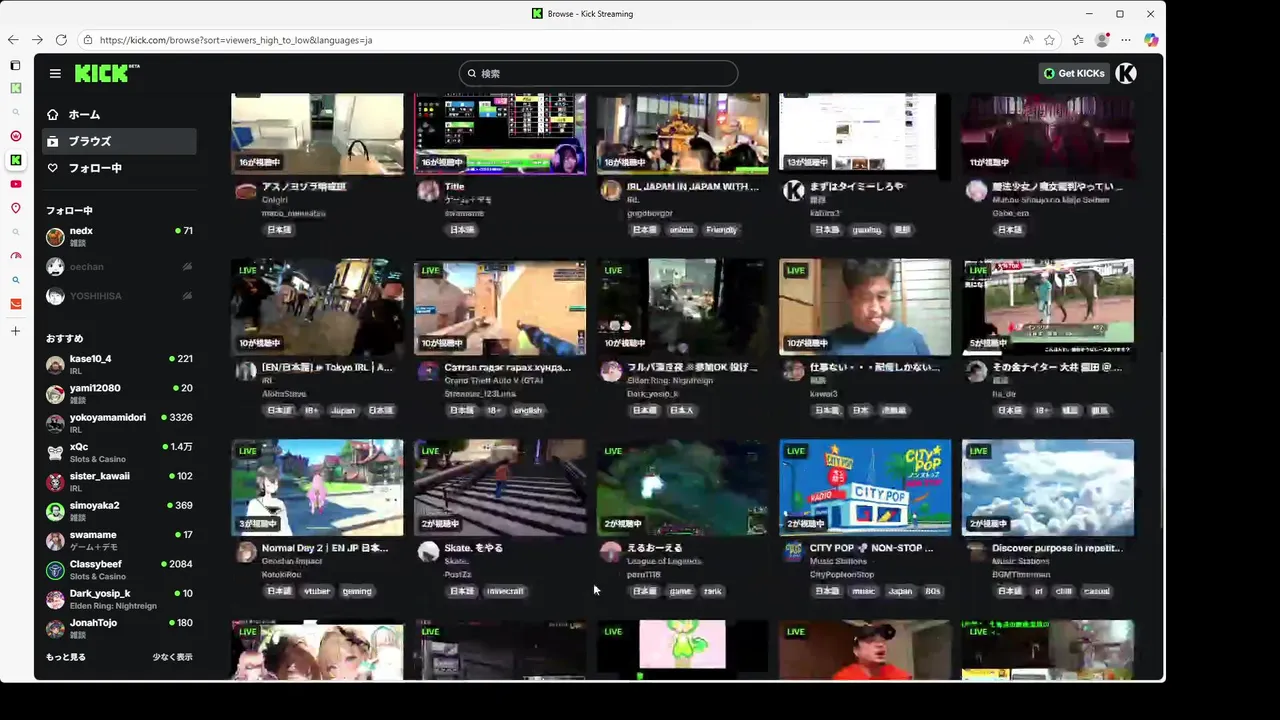Click the IRL JAPAN IN JAPAN stream title
The height and width of the screenshot is (720, 1280).
click(693, 187)
